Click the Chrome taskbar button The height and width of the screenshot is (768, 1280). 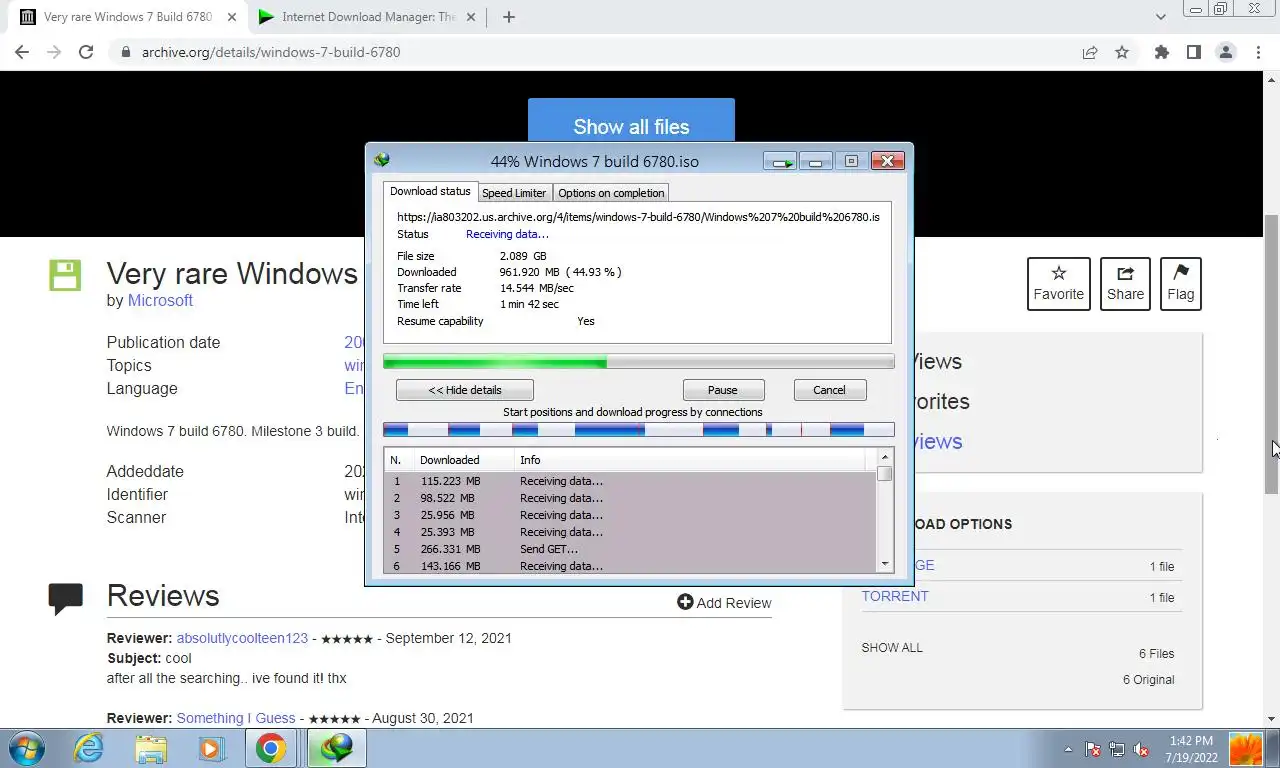(x=270, y=748)
